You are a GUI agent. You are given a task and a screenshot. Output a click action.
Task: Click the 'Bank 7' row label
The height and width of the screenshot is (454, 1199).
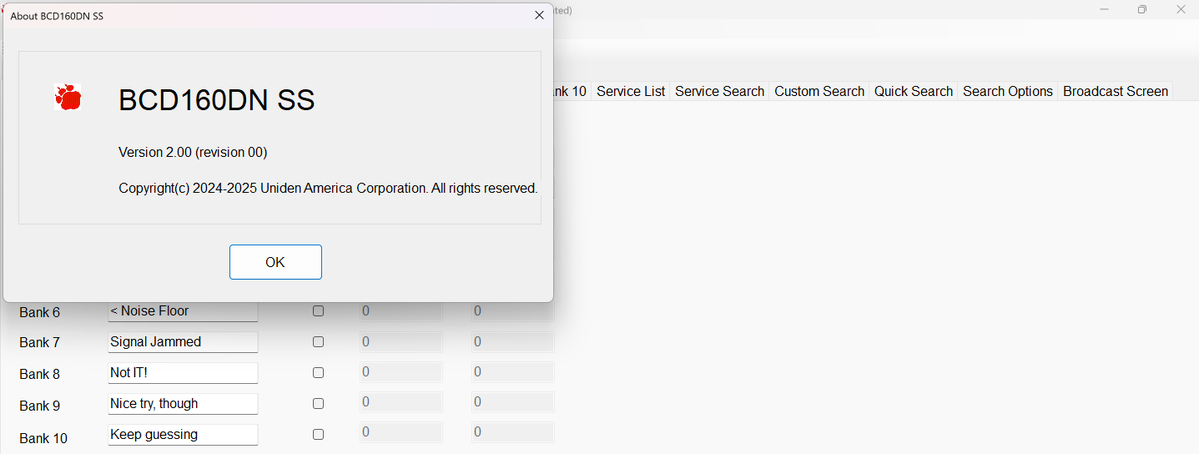pyautogui.click(x=40, y=342)
